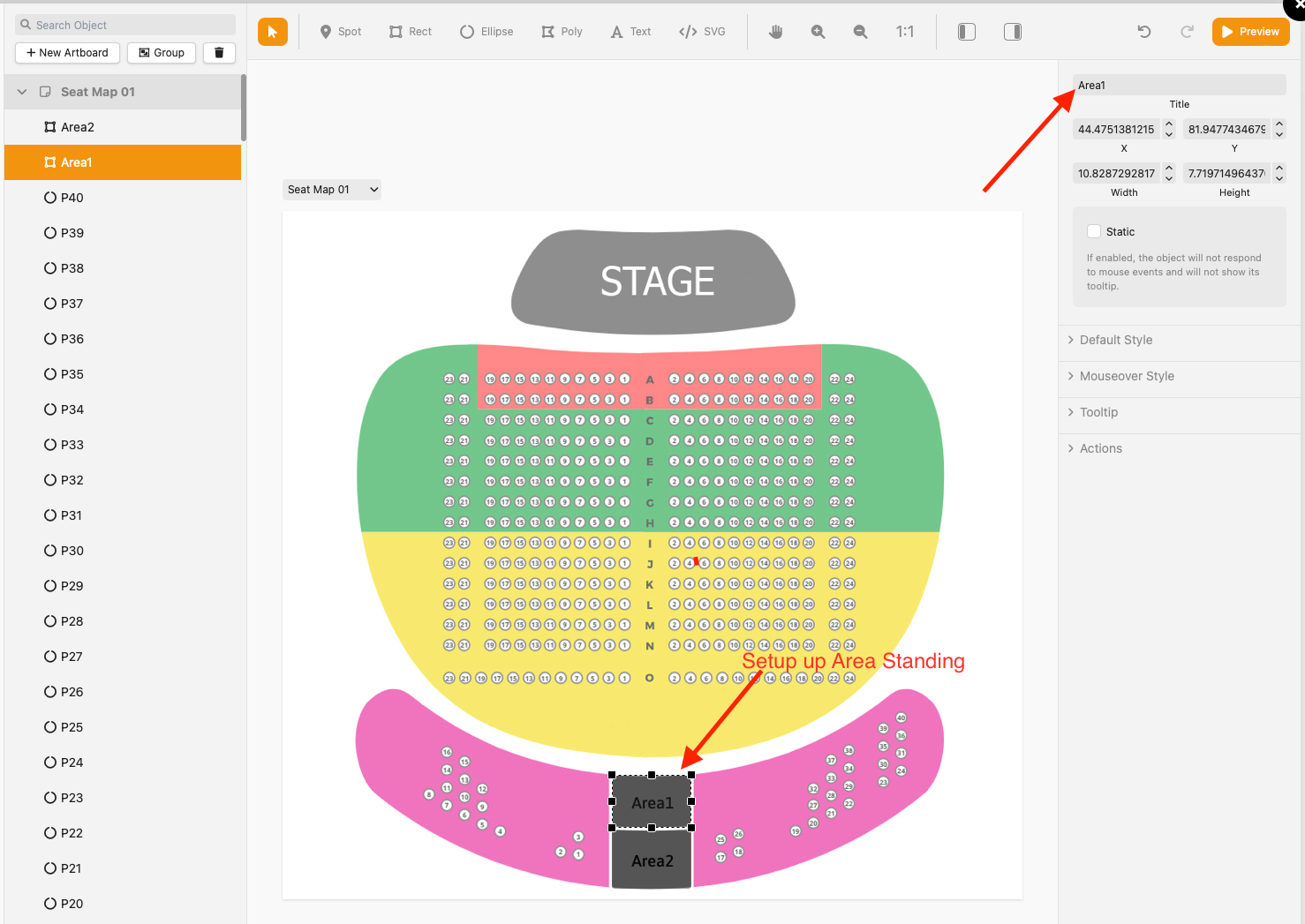This screenshot has height=924, width=1305.
Task: Open the Seat Map 01 artboard dropdown
Action: [x=332, y=190]
